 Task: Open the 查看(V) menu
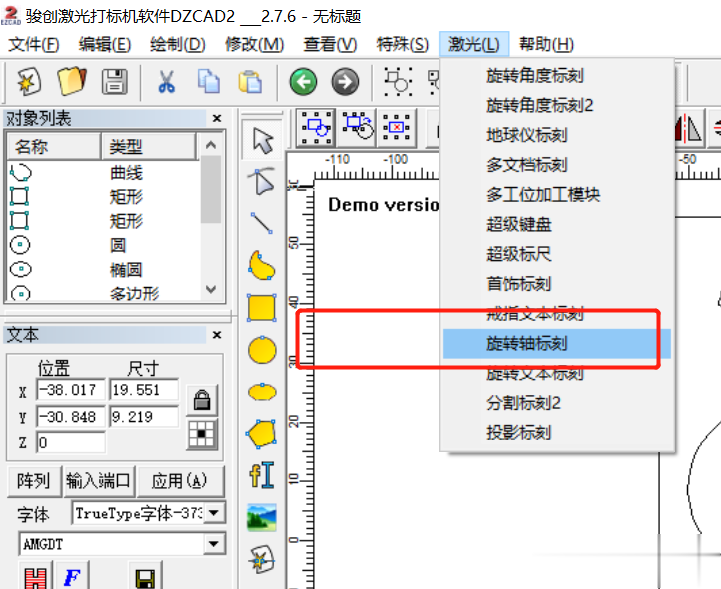(330, 45)
